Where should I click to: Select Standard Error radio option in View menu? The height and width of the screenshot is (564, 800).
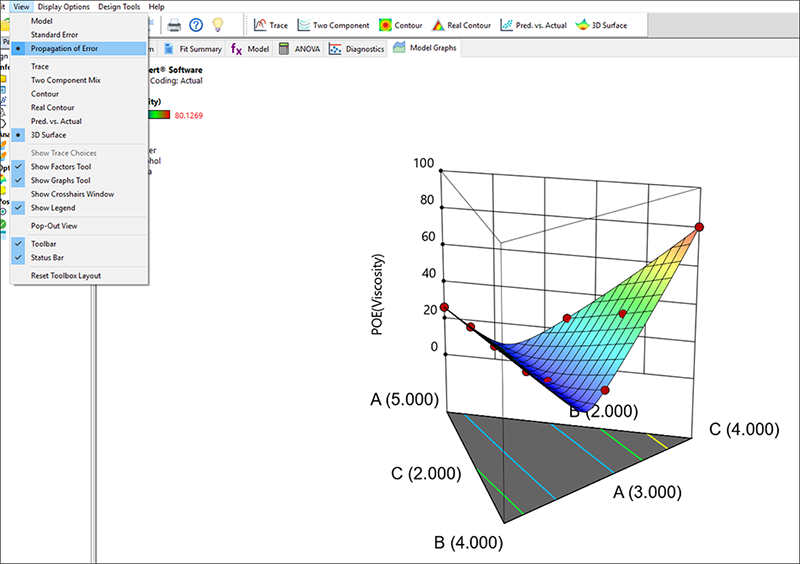[x=58, y=35]
